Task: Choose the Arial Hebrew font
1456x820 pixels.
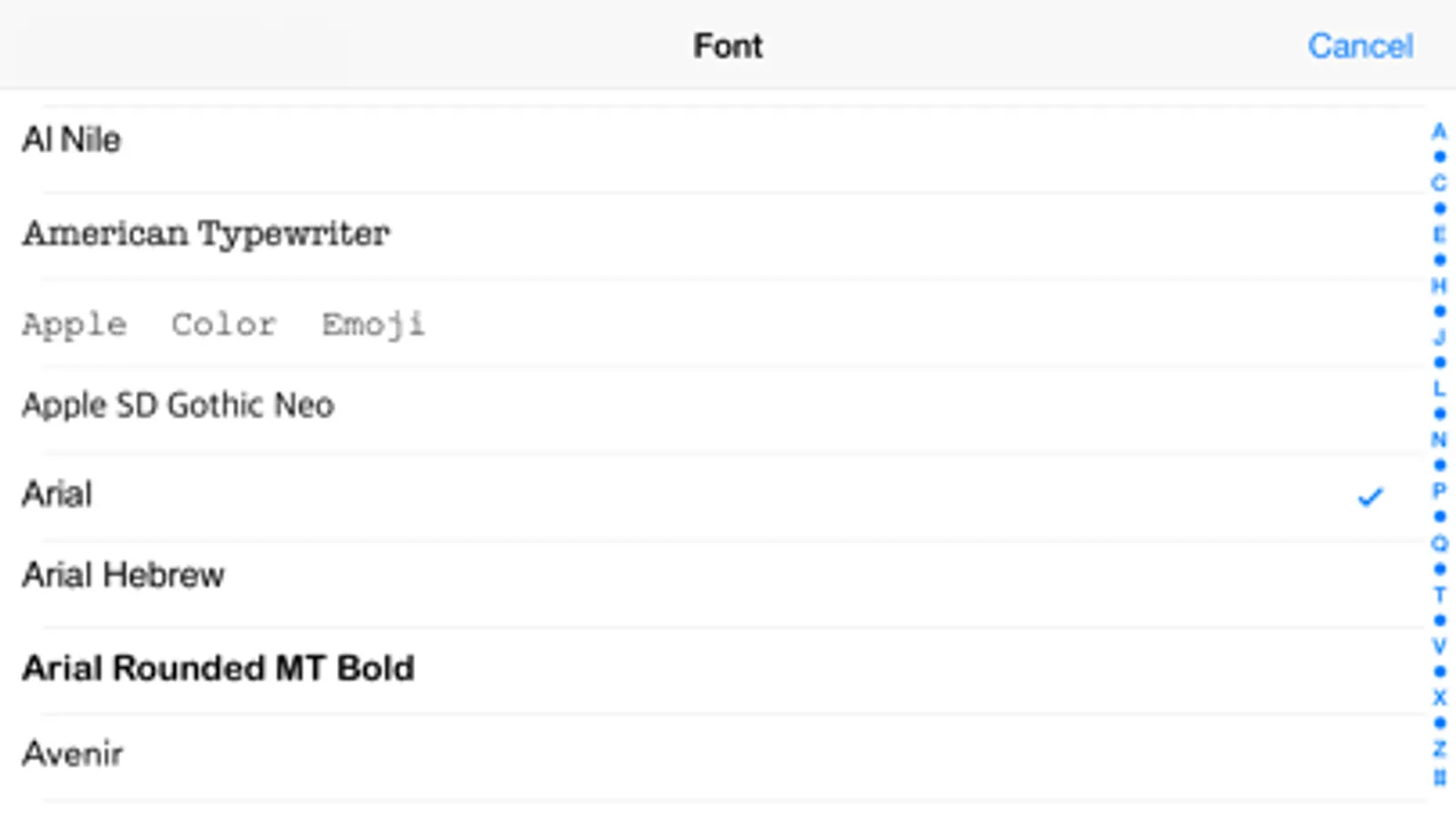Action: (x=123, y=576)
